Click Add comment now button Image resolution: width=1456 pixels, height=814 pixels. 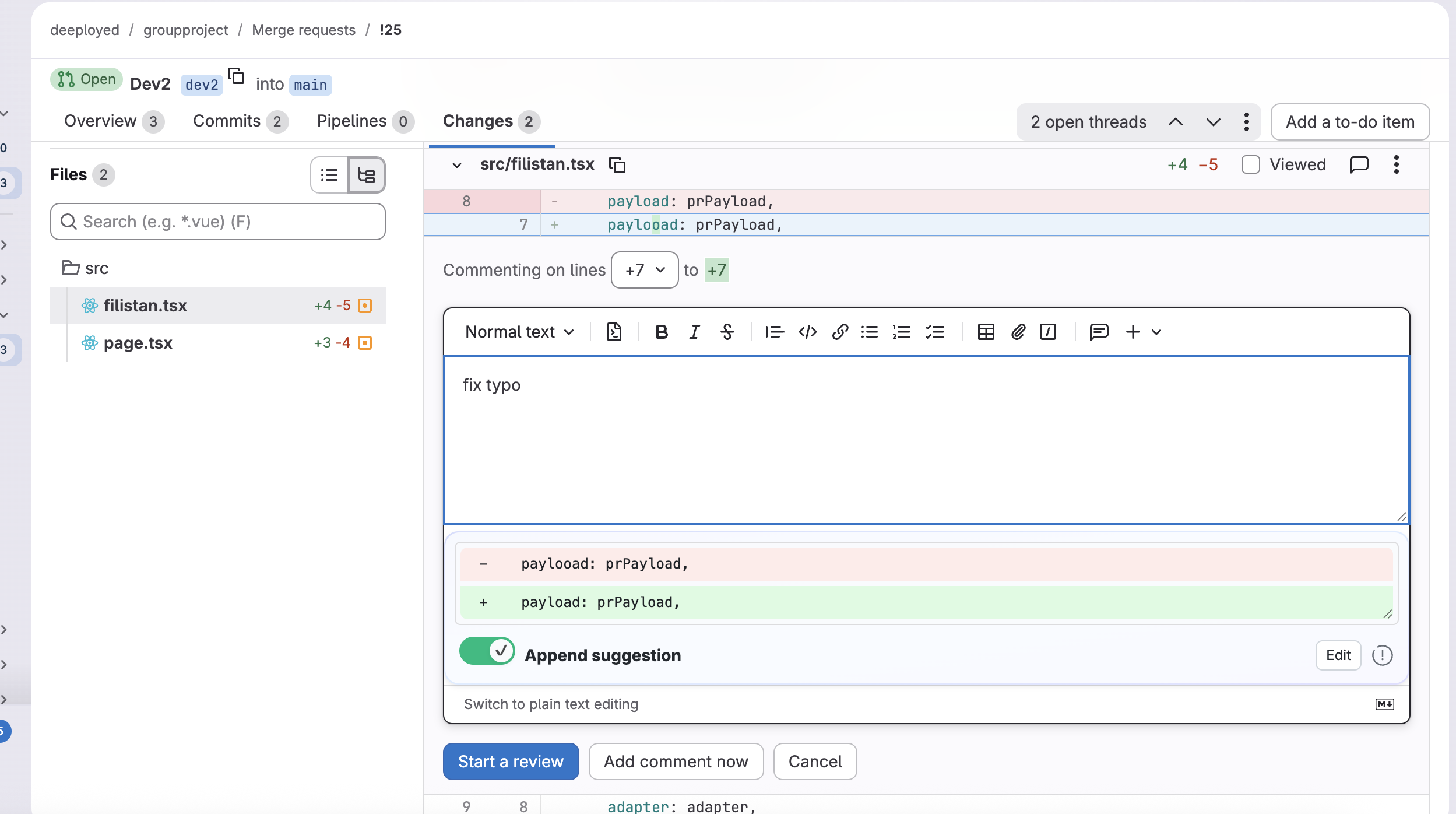676,762
